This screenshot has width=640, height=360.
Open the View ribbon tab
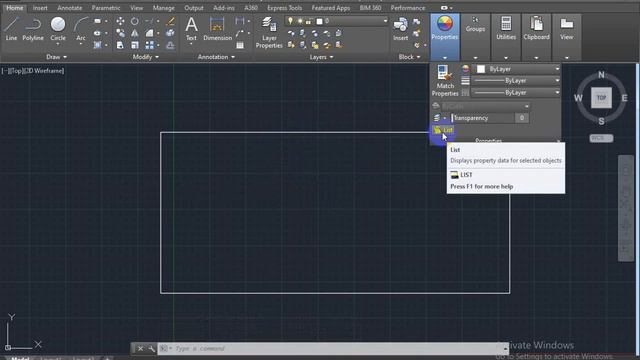[x=136, y=8]
